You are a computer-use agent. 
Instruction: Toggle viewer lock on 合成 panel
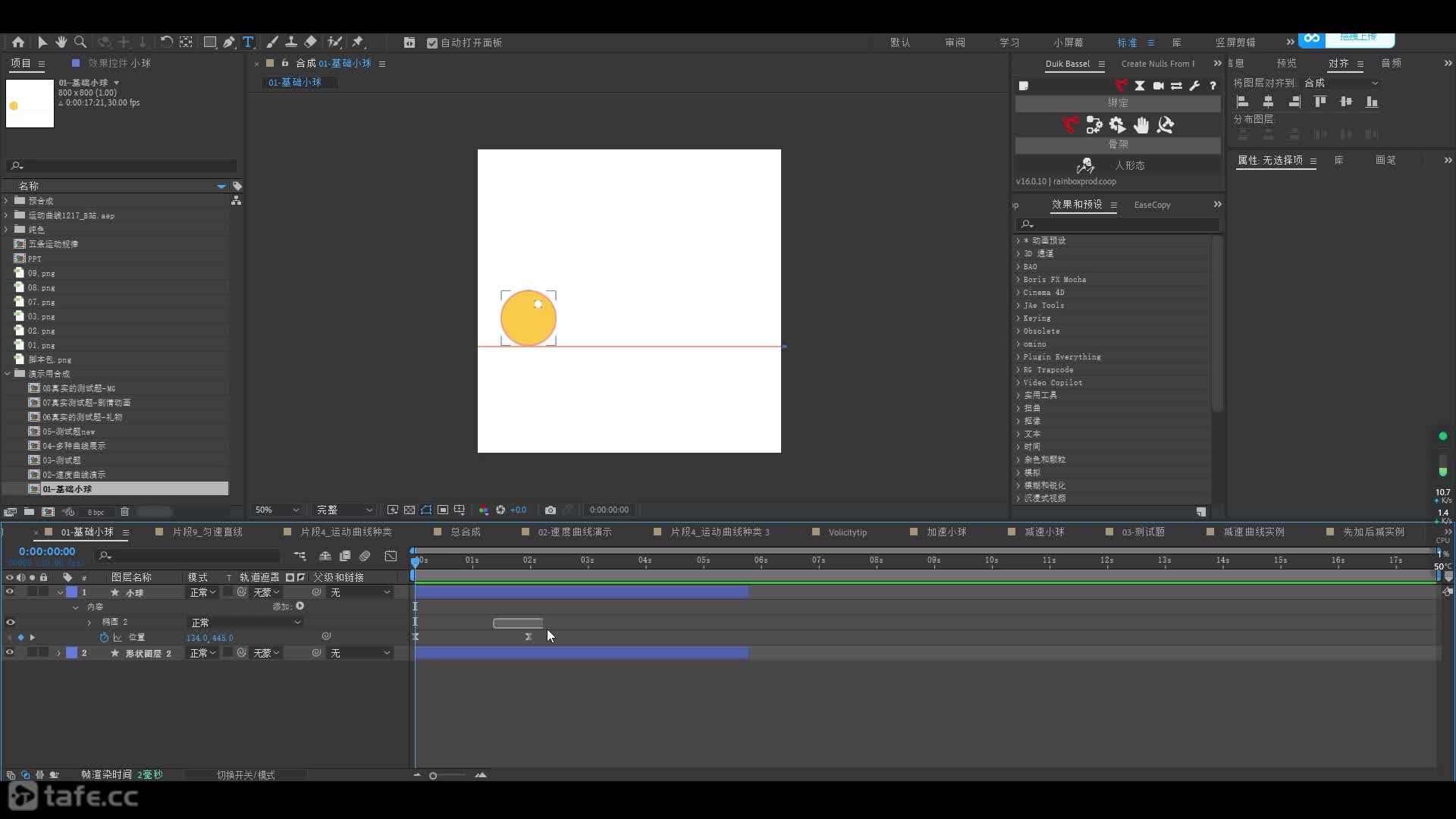tap(285, 63)
